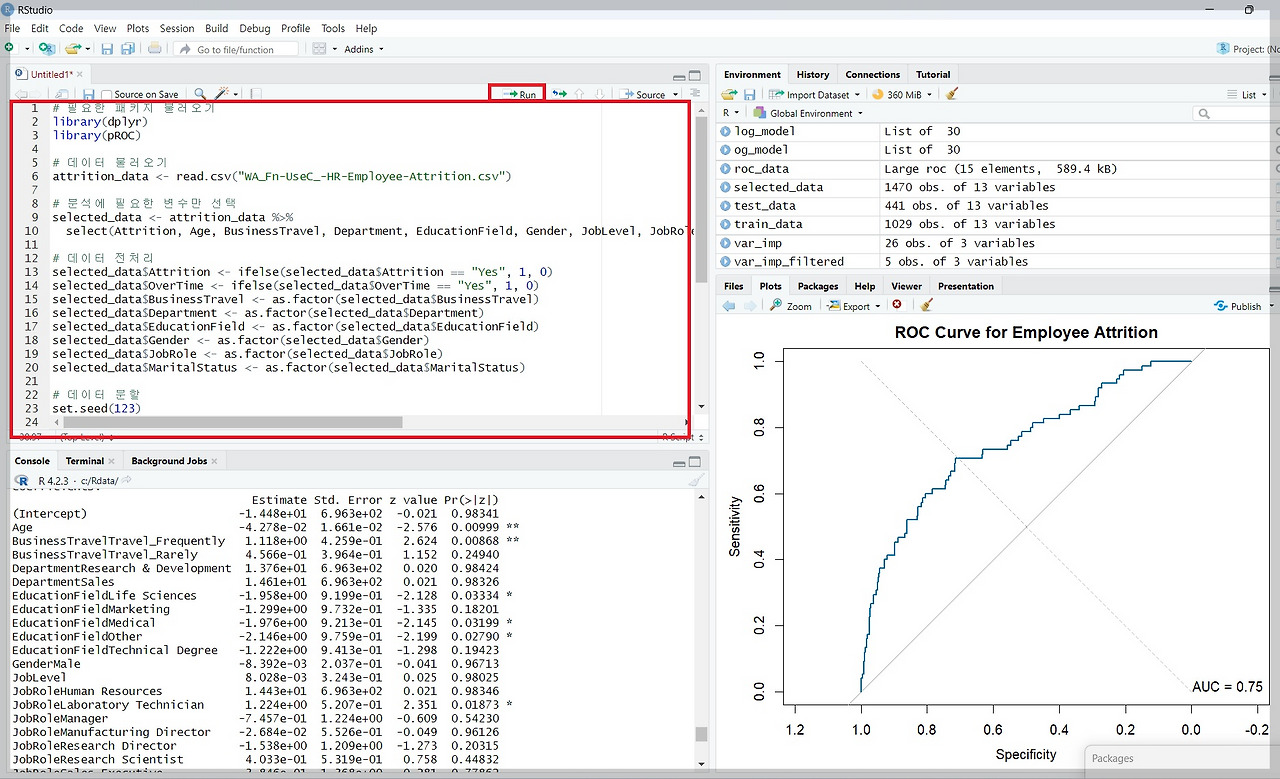Screen dimensions: 1280x779
Task: Toggle the Source on Save checkbox
Action: coord(107,95)
